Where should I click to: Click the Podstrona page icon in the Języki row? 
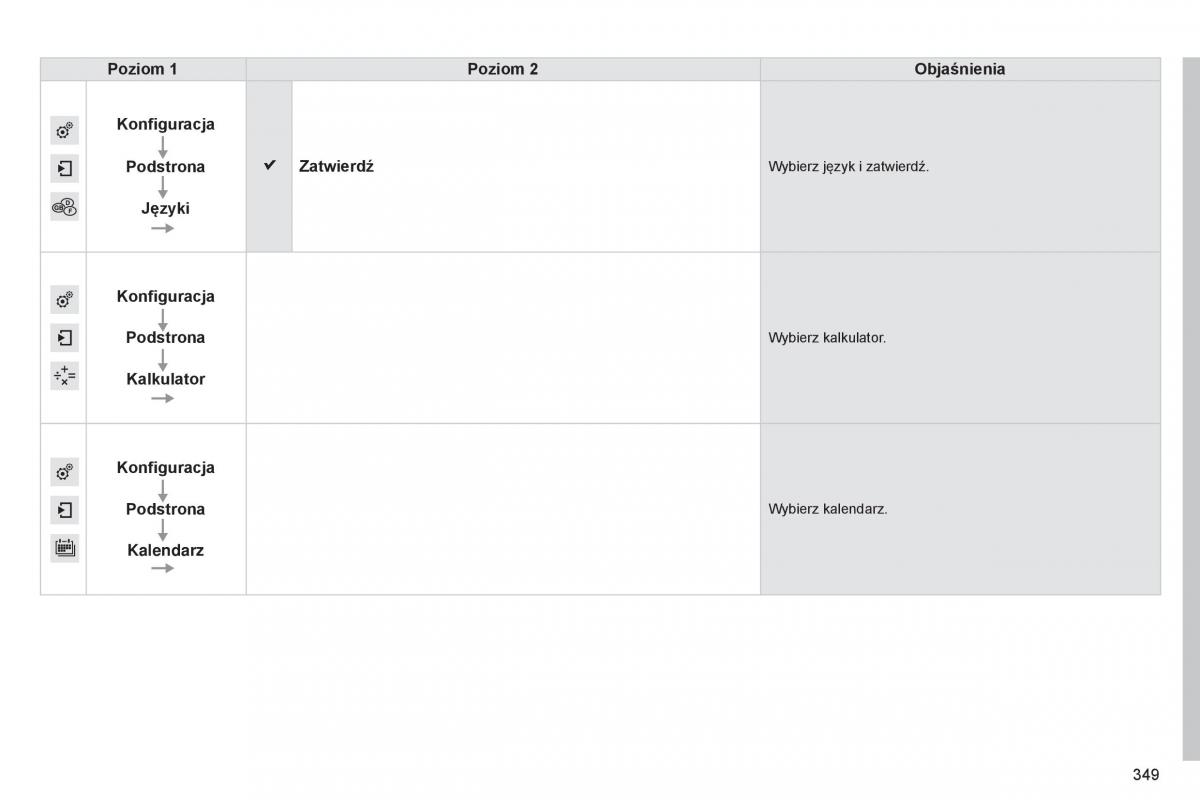tap(64, 168)
